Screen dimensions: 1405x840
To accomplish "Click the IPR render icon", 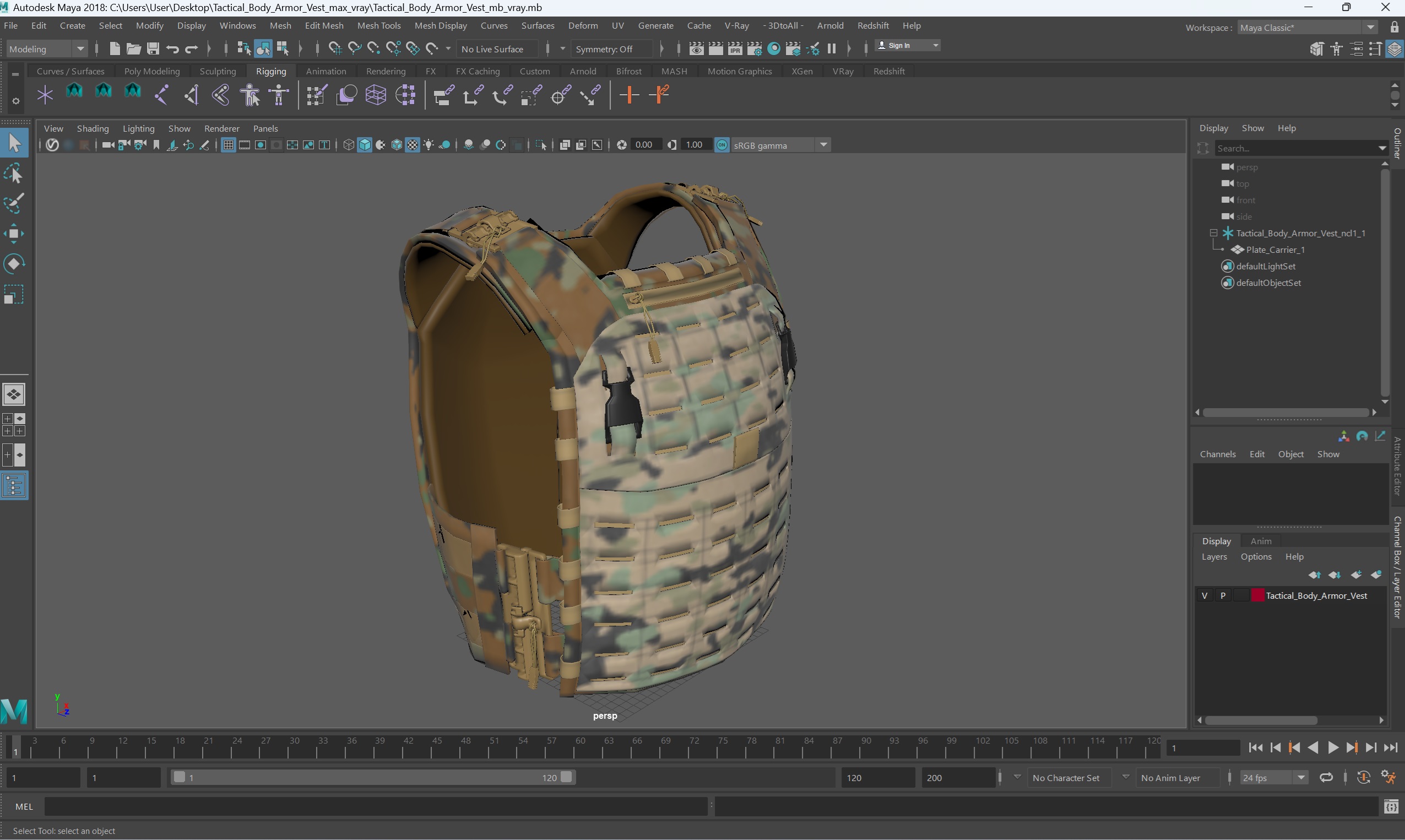I will tap(735, 48).
